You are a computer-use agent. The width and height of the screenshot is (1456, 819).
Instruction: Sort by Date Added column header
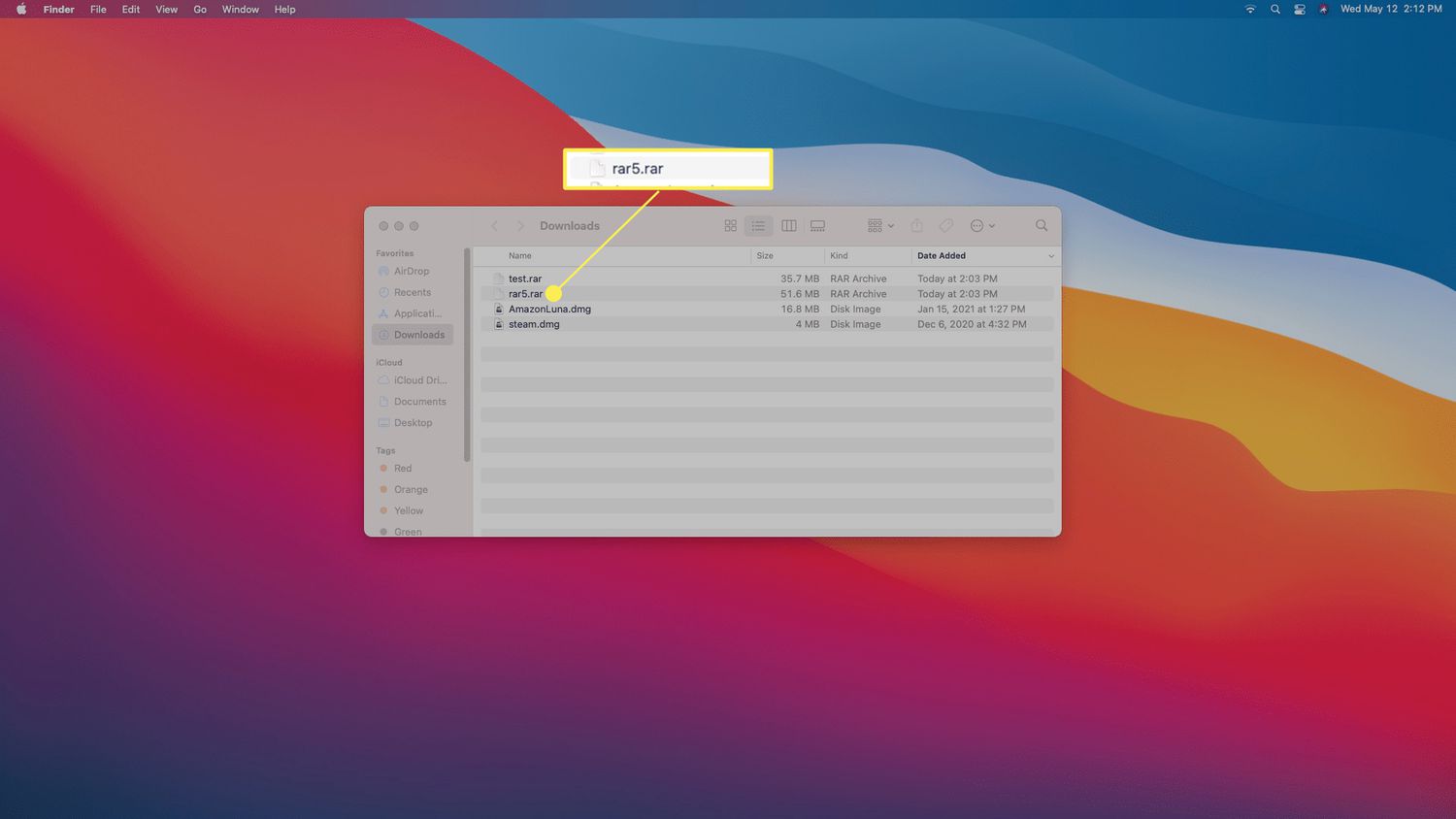pos(942,256)
